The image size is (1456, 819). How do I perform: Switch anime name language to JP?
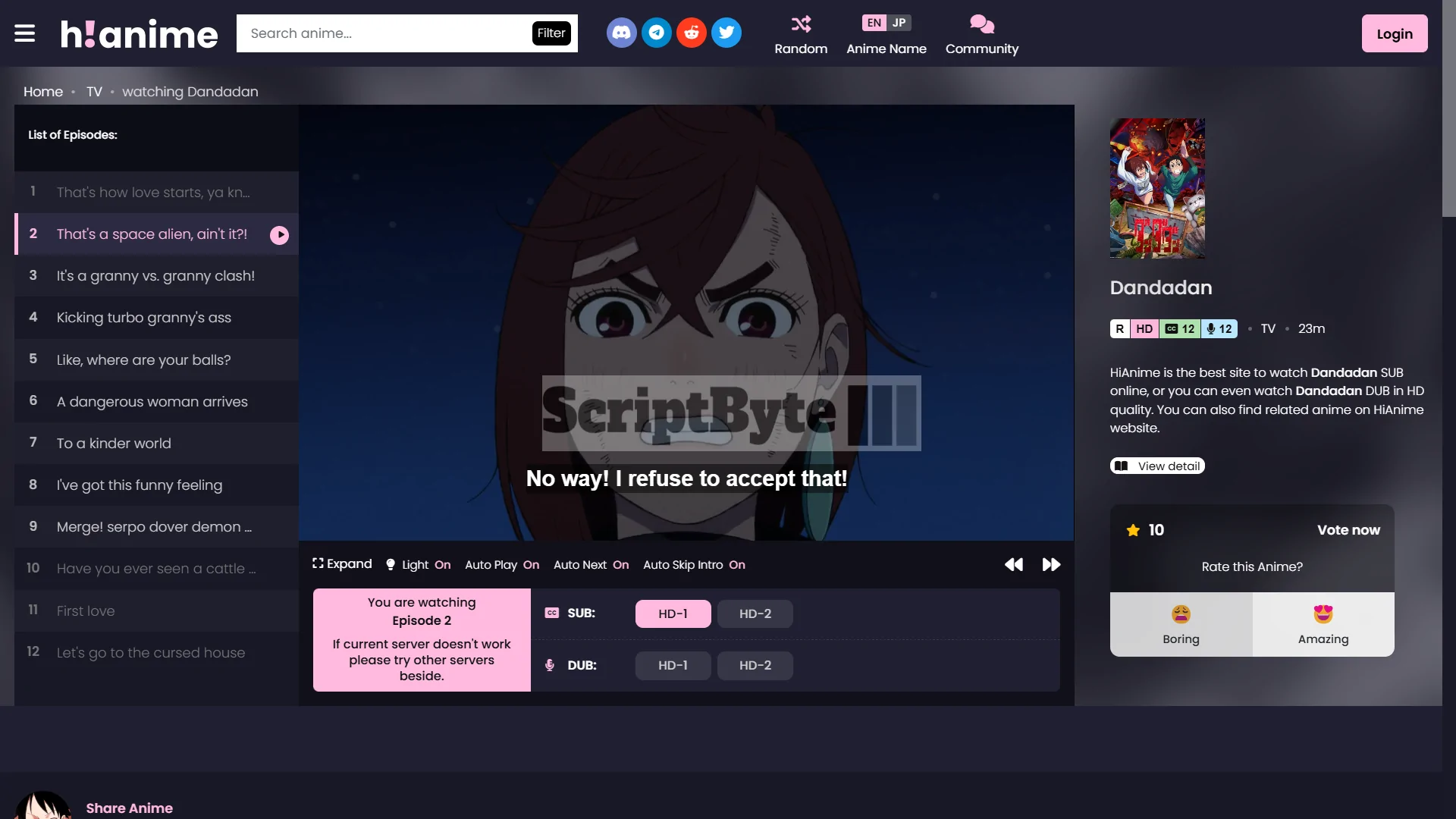[x=899, y=23]
